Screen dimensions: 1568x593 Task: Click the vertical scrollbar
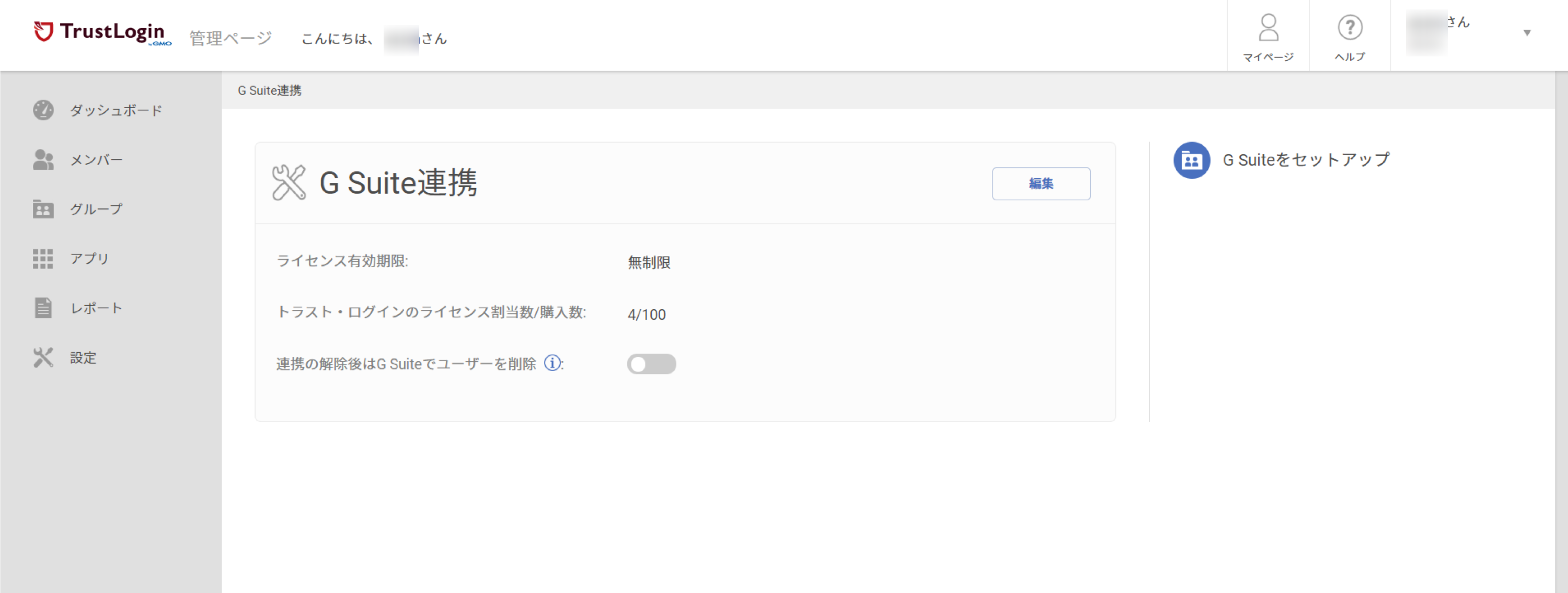click(x=1561, y=332)
